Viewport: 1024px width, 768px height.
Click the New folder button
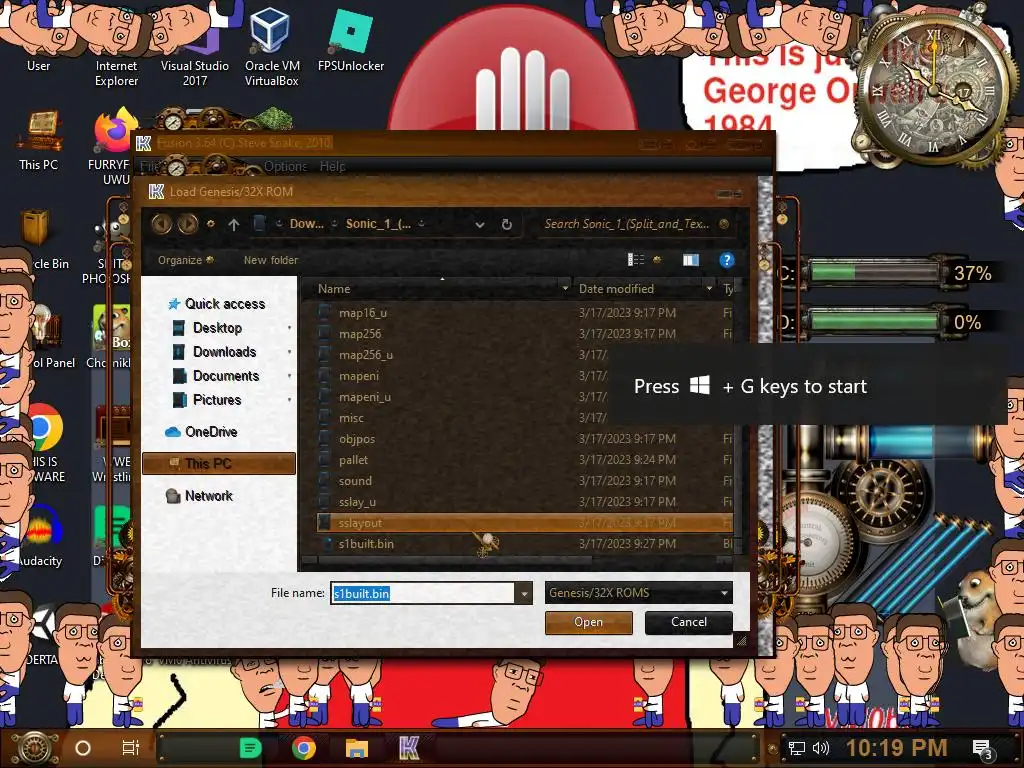[x=270, y=260]
